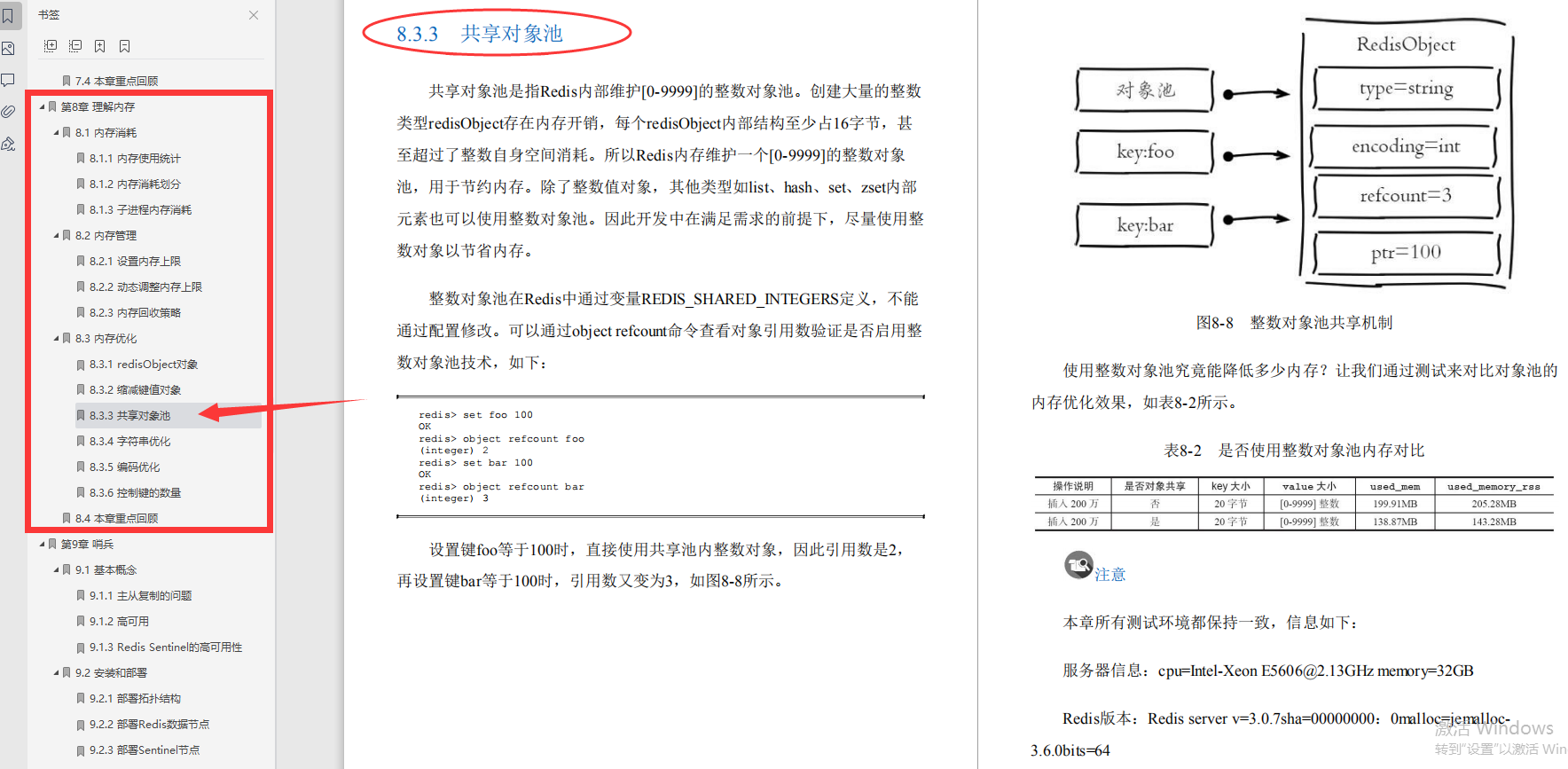Collapse the 9.2 安装和部署 section arrow
This screenshot has height=769, width=1568.
[x=56, y=672]
